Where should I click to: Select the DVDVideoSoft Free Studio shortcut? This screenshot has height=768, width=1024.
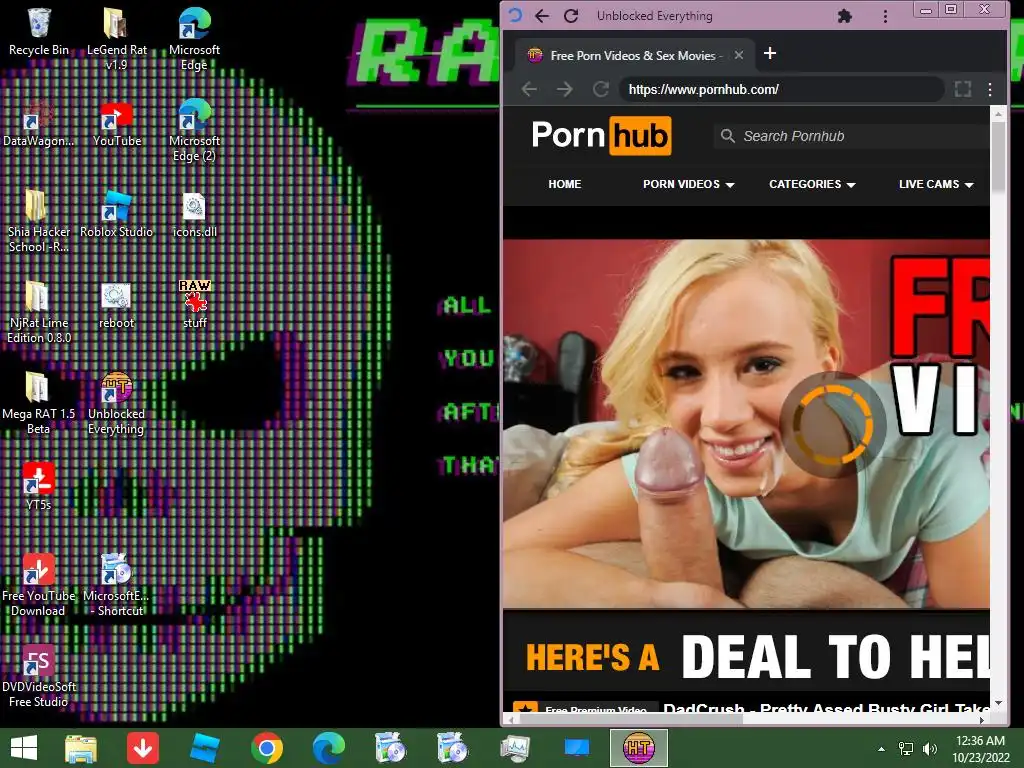pyautogui.click(x=39, y=675)
